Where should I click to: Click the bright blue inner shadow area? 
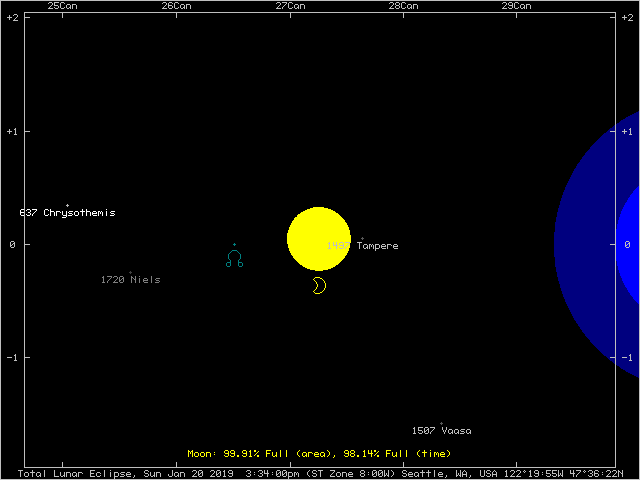[x=630, y=245]
